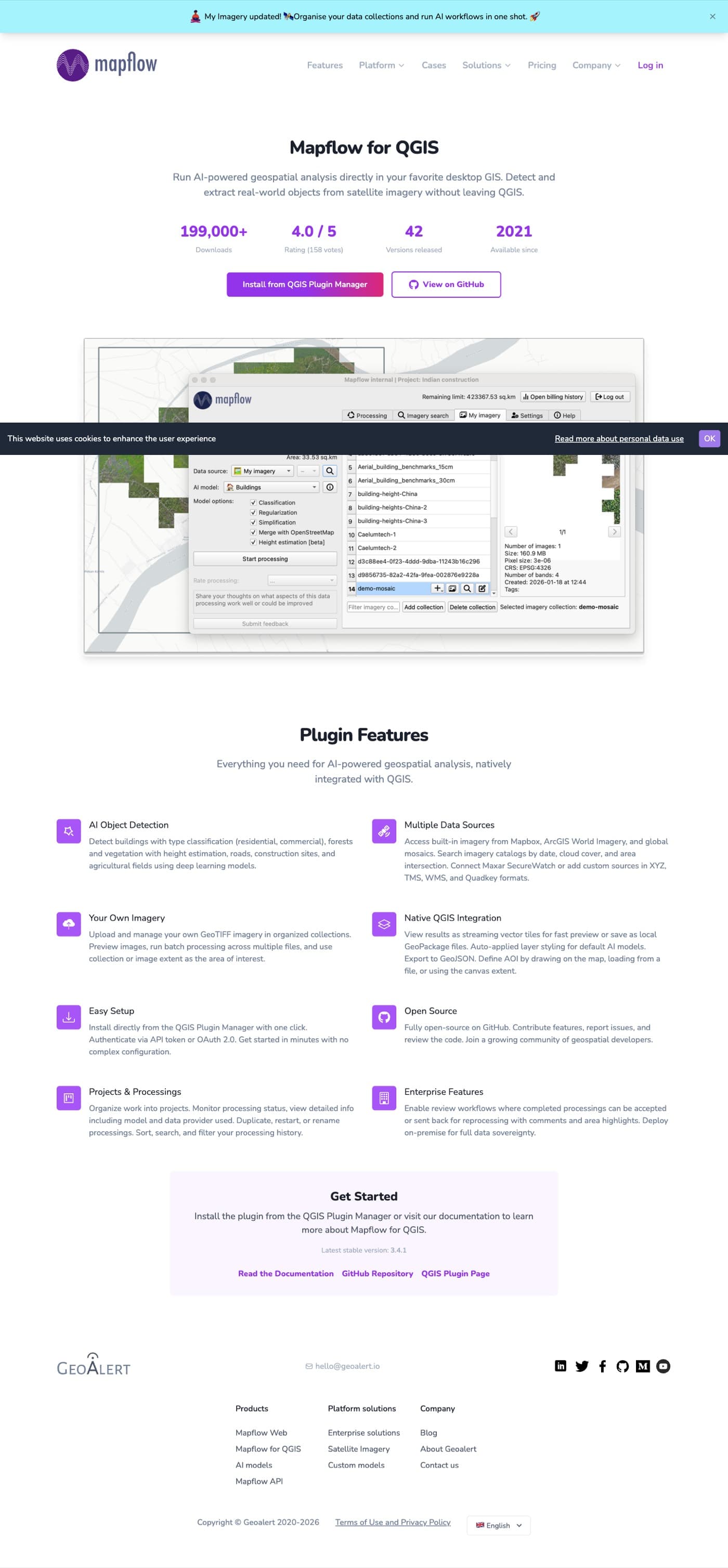Click the AI Object Detection feature icon
The width and height of the screenshot is (728, 1568).
coord(69,831)
